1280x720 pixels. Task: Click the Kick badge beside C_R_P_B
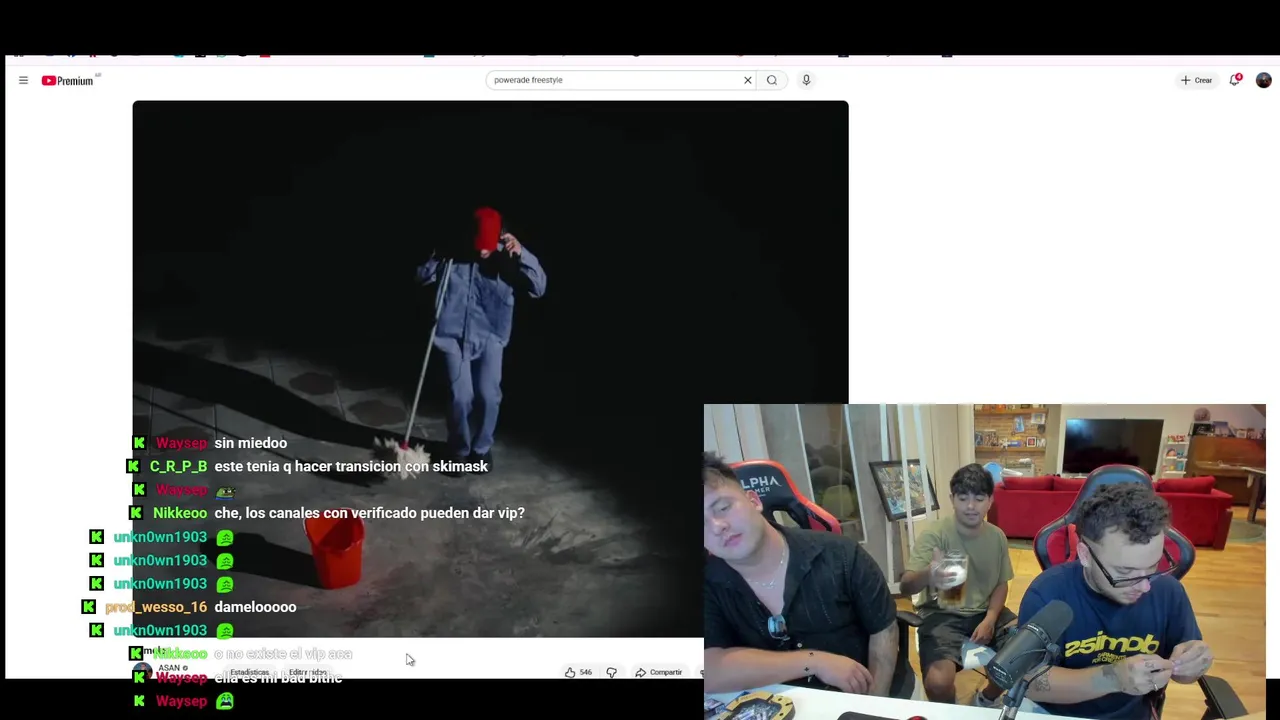[133, 466]
